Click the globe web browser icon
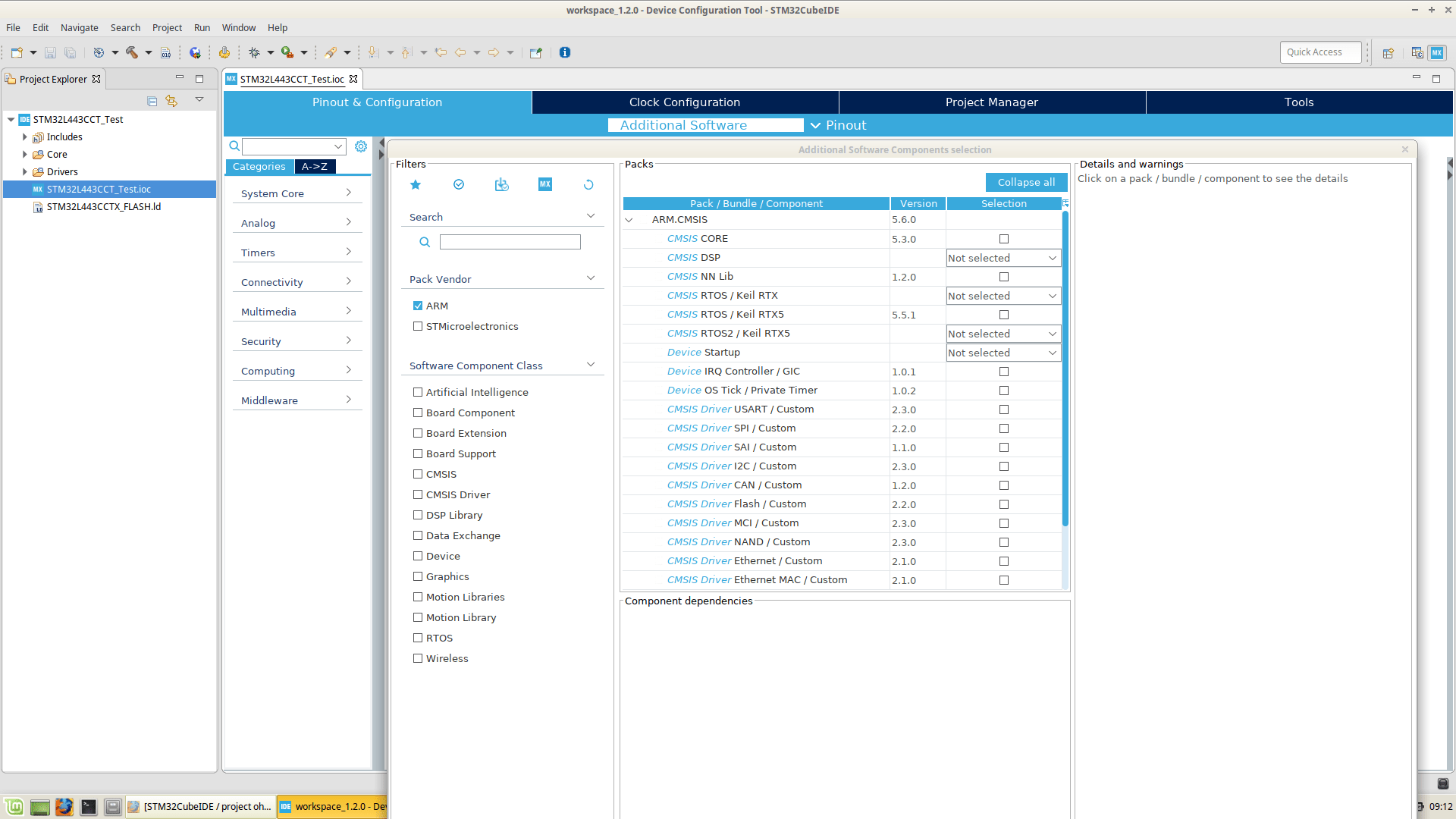The height and width of the screenshot is (819, 1456). click(x=196, y=52)
